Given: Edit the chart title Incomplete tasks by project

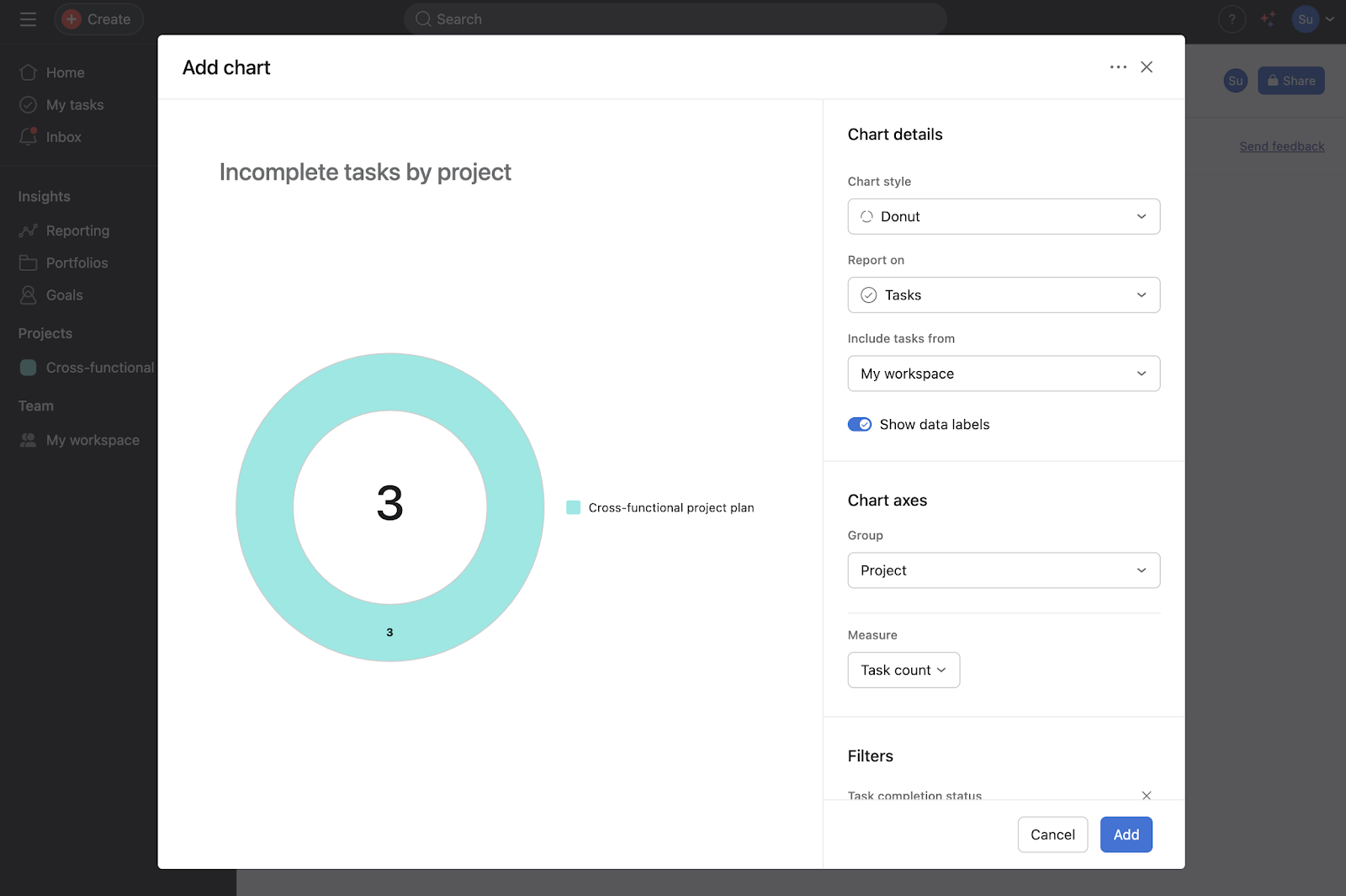Looking at the screenshot, I should tap(365, 172).
